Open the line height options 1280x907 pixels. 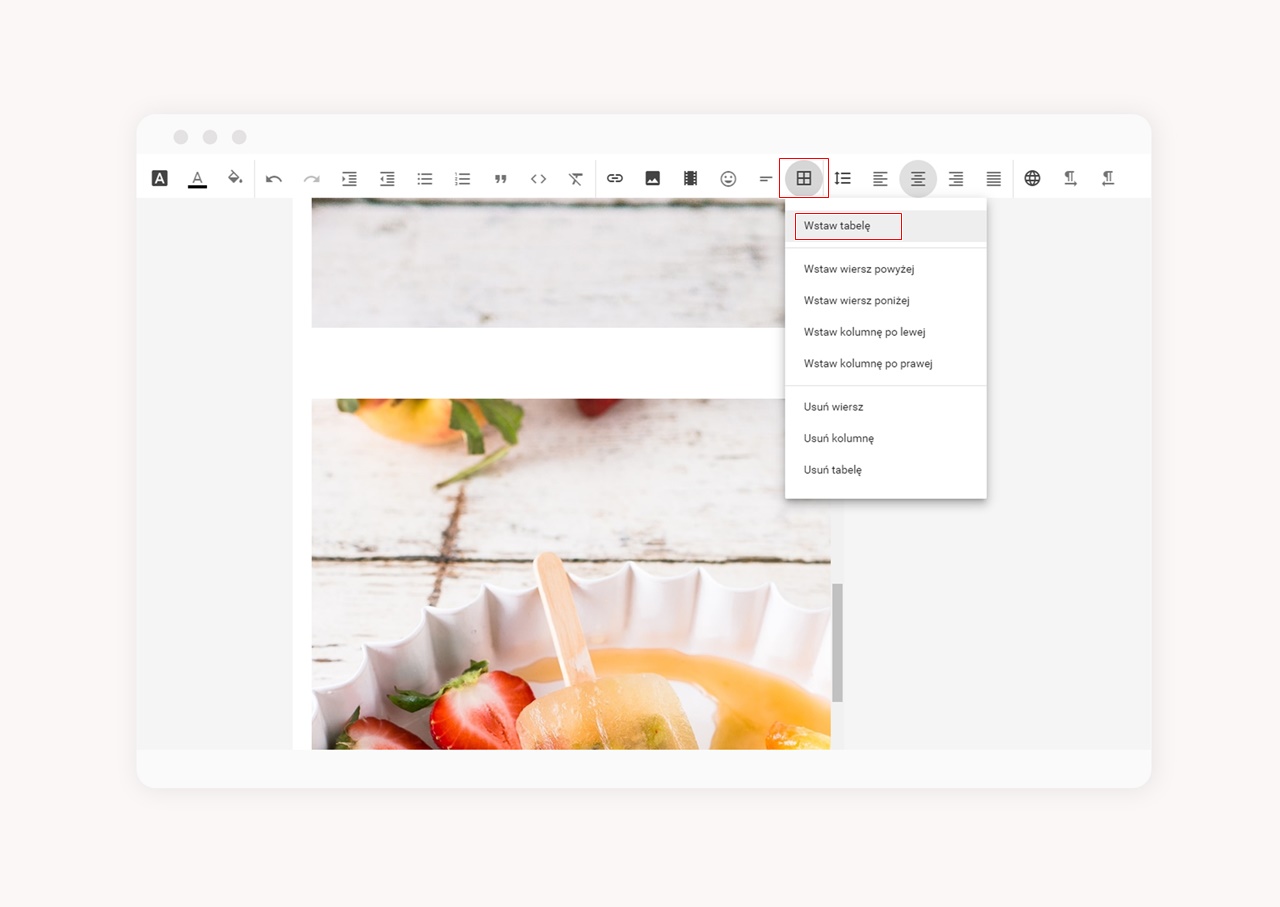842,179
